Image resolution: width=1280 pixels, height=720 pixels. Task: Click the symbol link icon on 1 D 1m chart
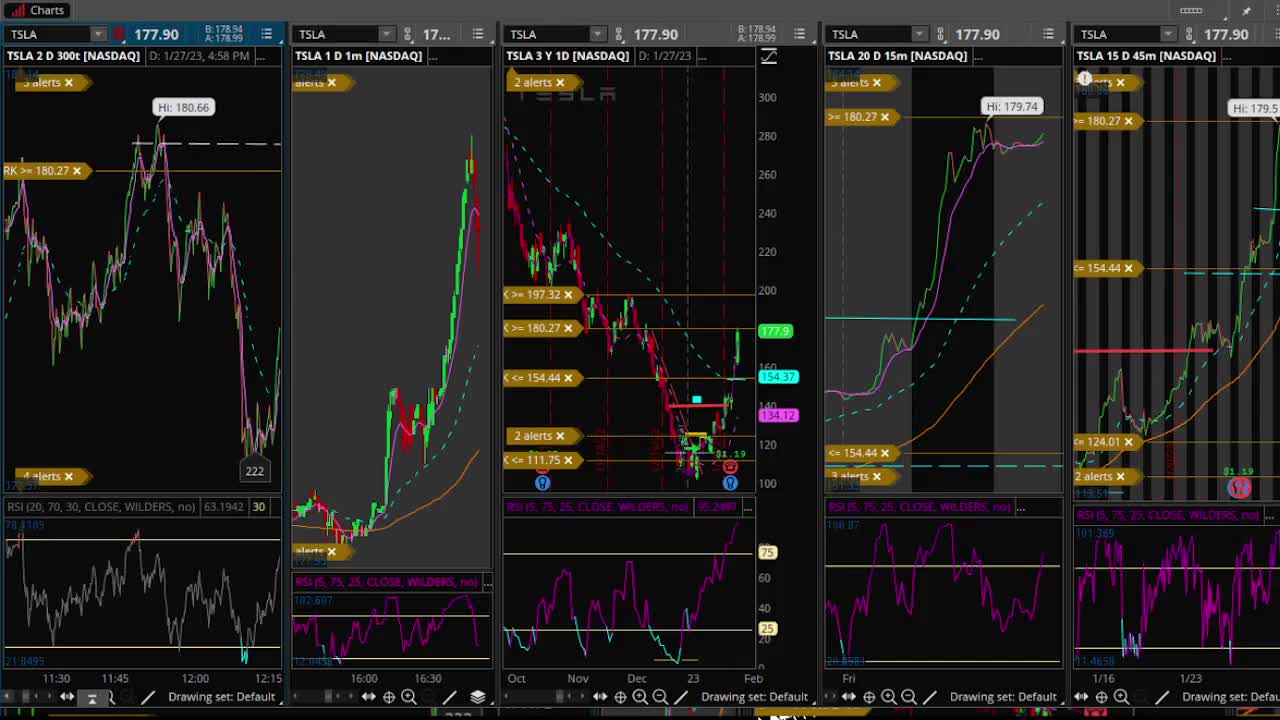[408, 34]
